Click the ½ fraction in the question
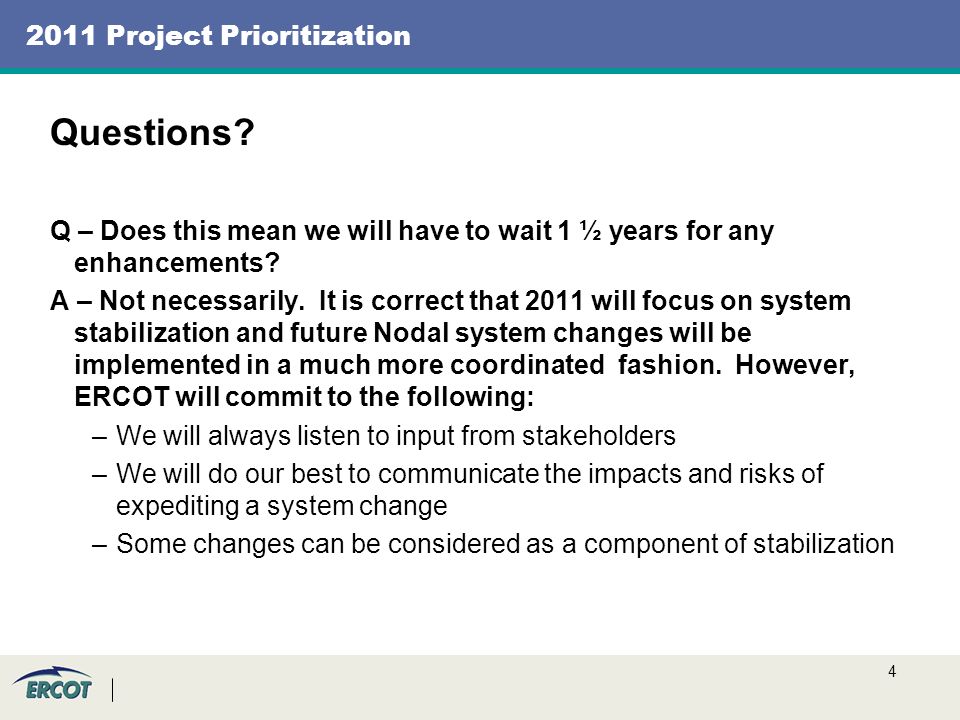The height and width of the screenshot is (720, 960). pos(590,231)
